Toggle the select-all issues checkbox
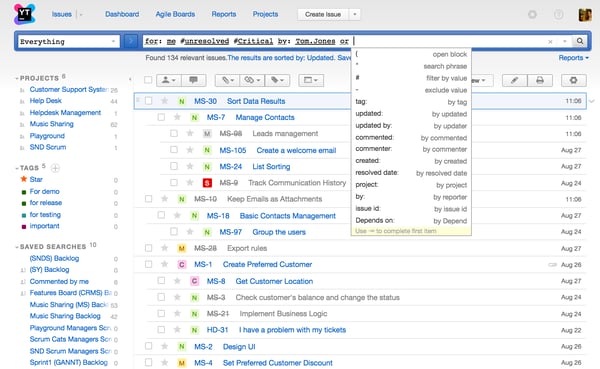600x369 pixels. [x=148, y=80]
